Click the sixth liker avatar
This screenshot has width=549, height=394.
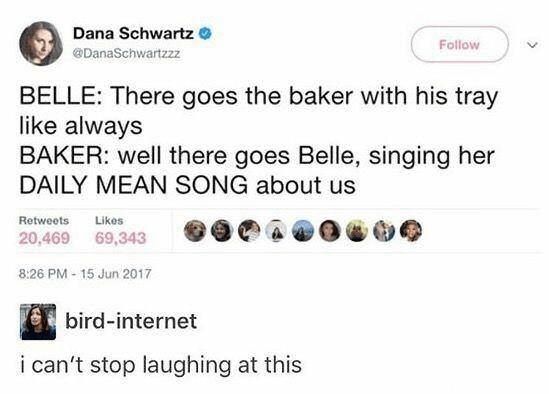click(x=330, y=231)
